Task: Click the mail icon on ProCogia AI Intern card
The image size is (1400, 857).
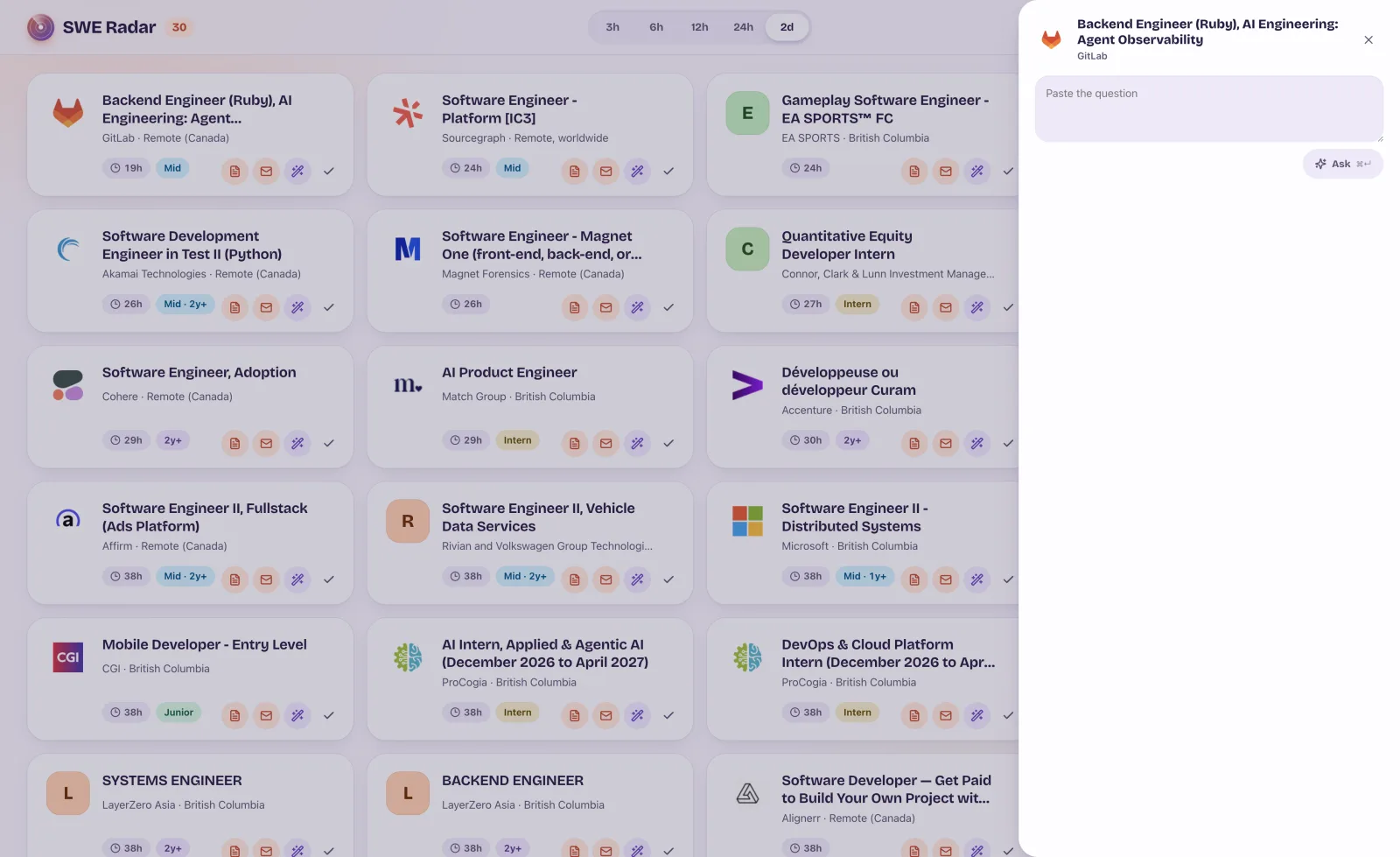Action: [605, 715]
